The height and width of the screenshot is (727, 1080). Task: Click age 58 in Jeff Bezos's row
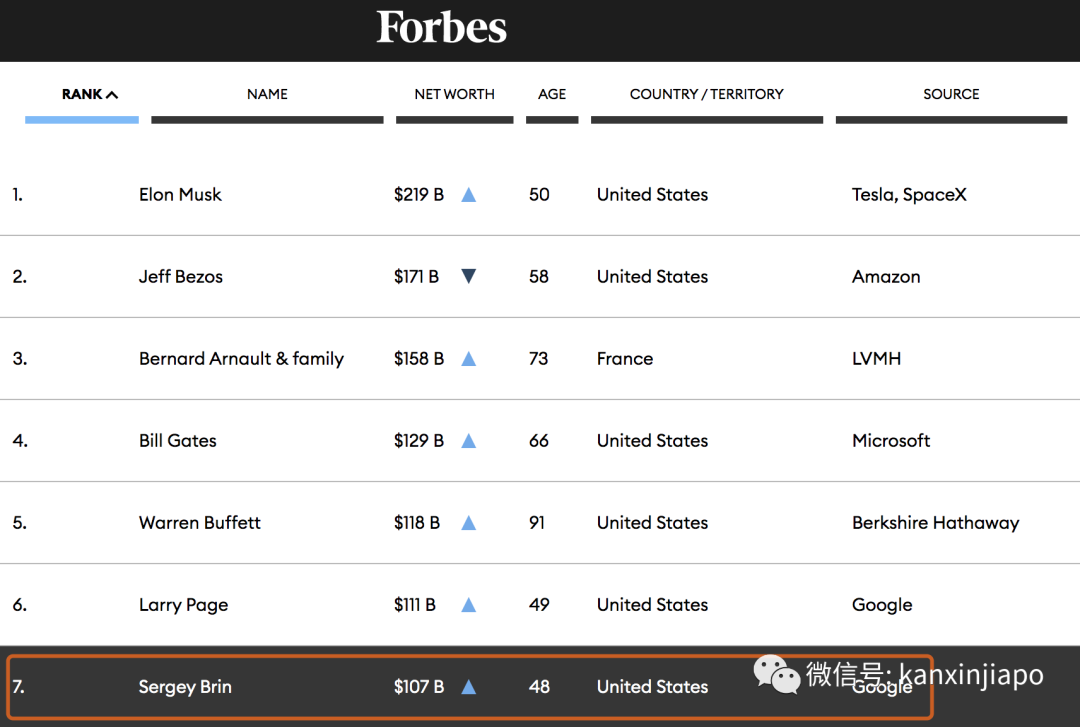pyautogui.click(x=539, y=276)
